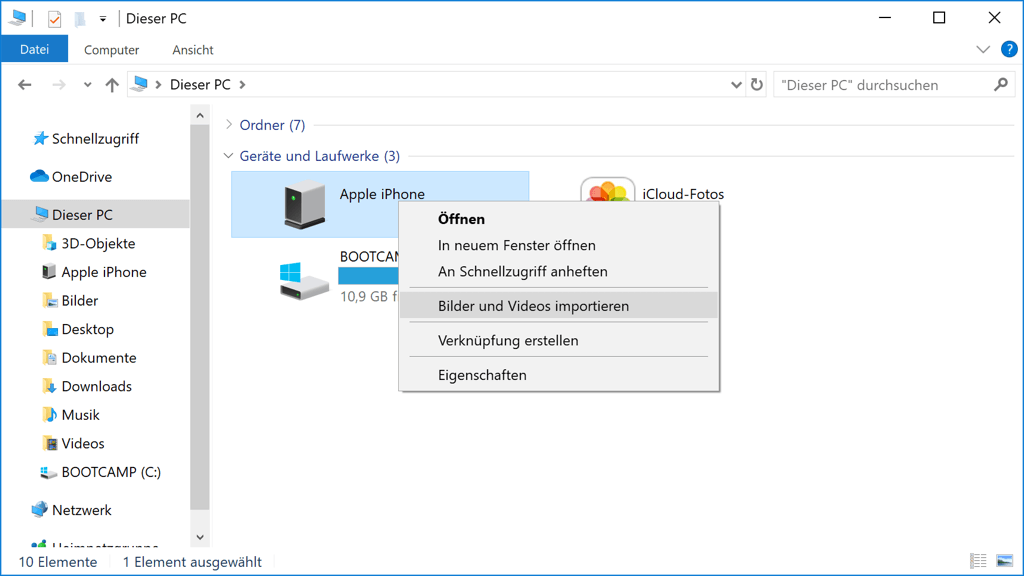Choose An Schnellzugriff anheften

tap(559, 271)
